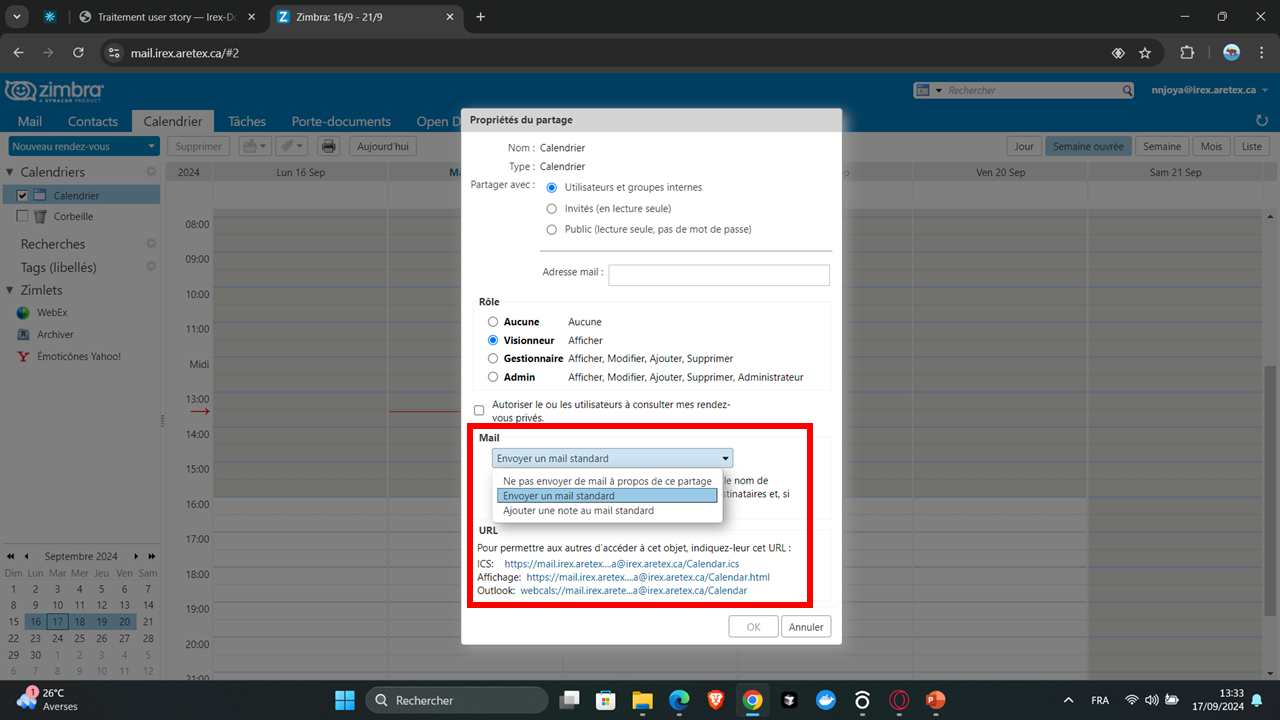Go to next month in mini calendar

(137, 556)
